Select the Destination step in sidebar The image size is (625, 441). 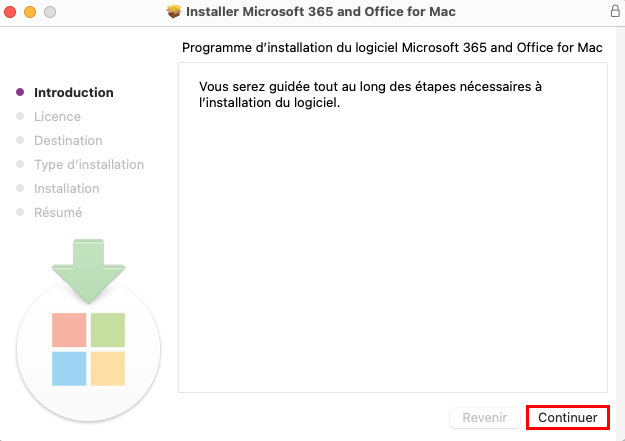click(x=68, y=140)
